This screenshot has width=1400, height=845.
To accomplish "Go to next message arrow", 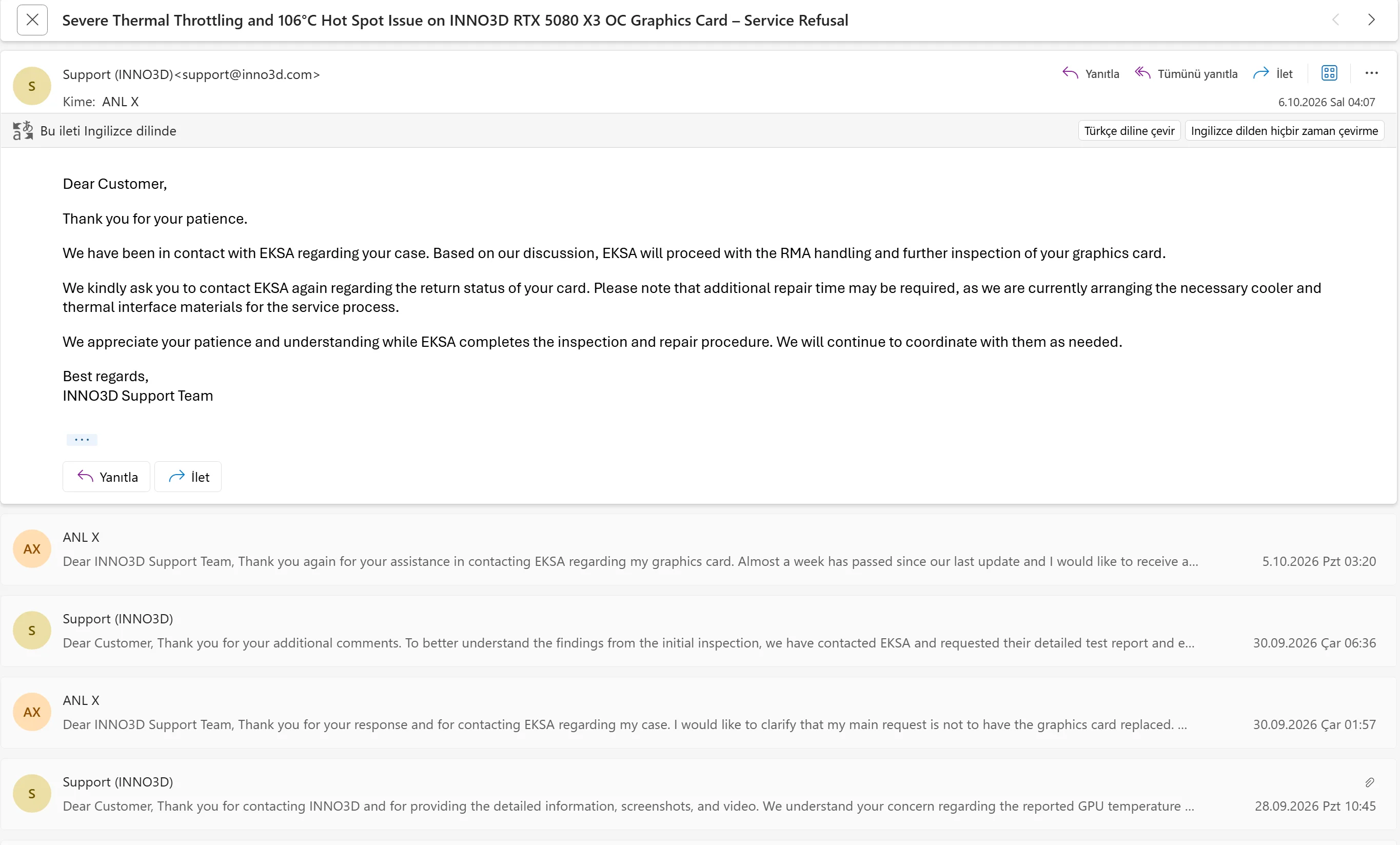I will click(1371, 20).
